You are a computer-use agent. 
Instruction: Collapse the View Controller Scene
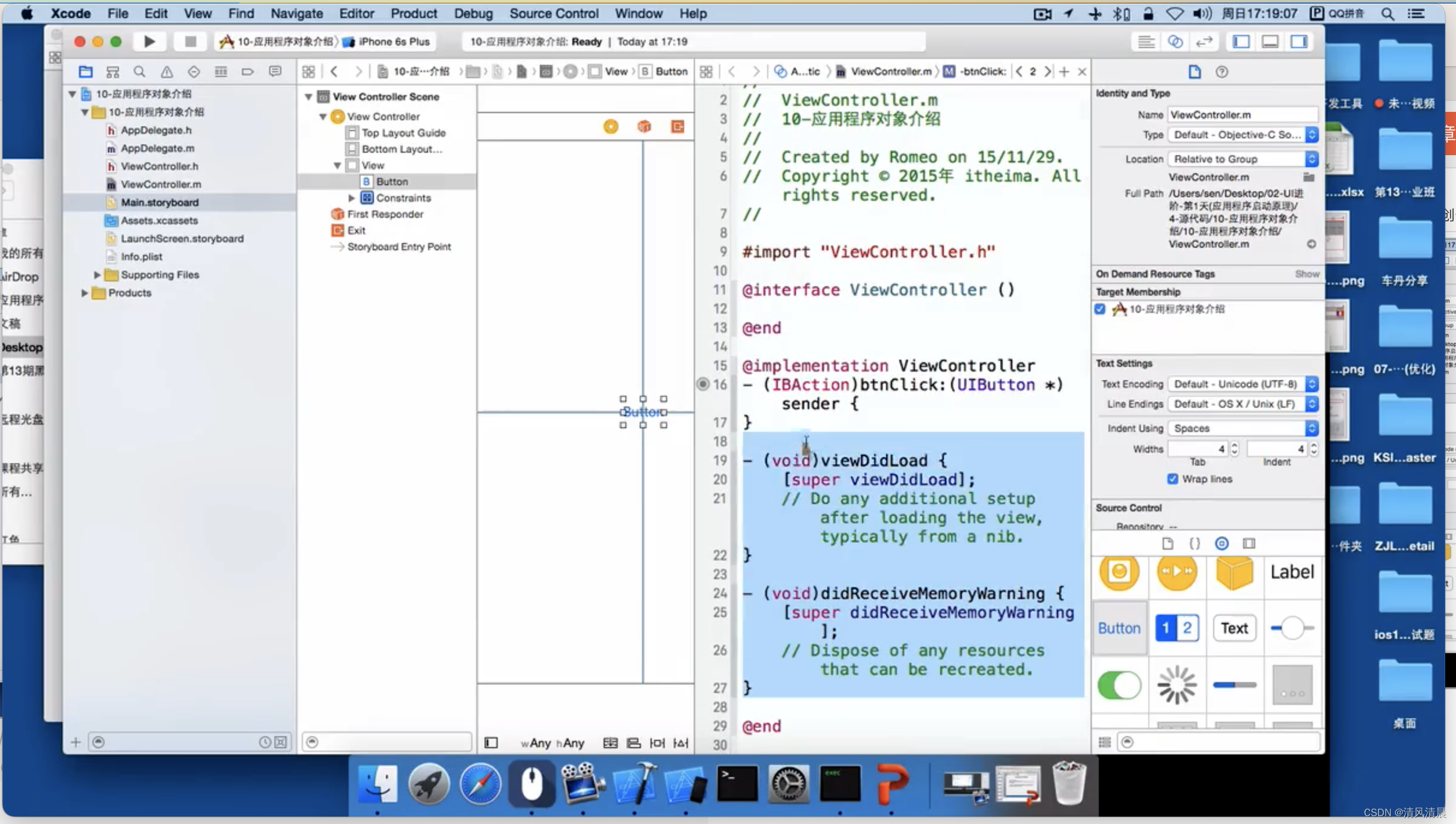pos(308,96)
